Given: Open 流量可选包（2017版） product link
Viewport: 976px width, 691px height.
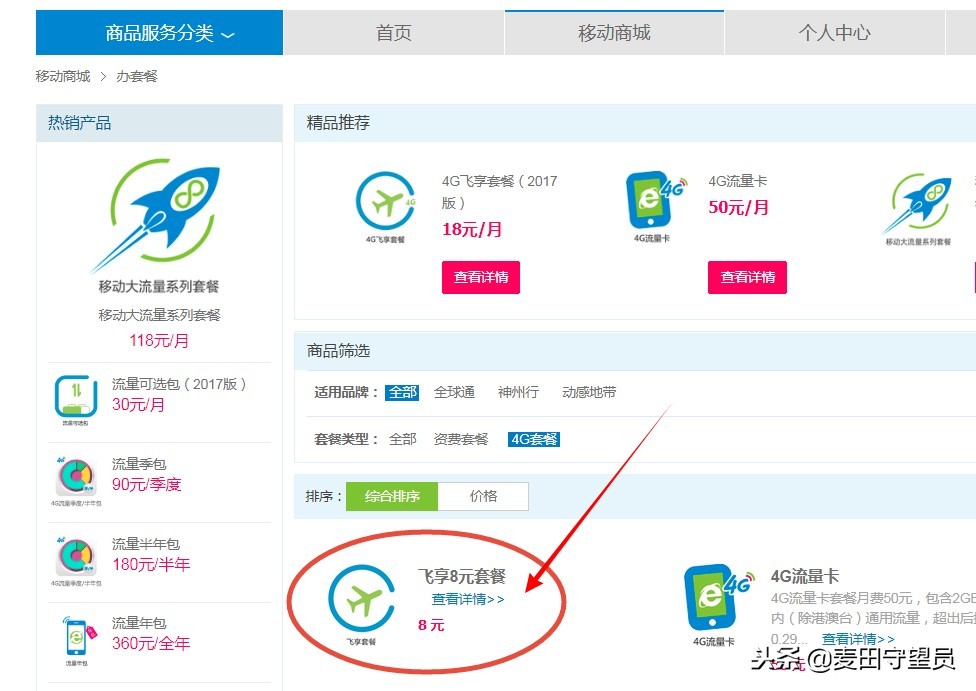Looking at the screenshot, I should coord(179,384).
